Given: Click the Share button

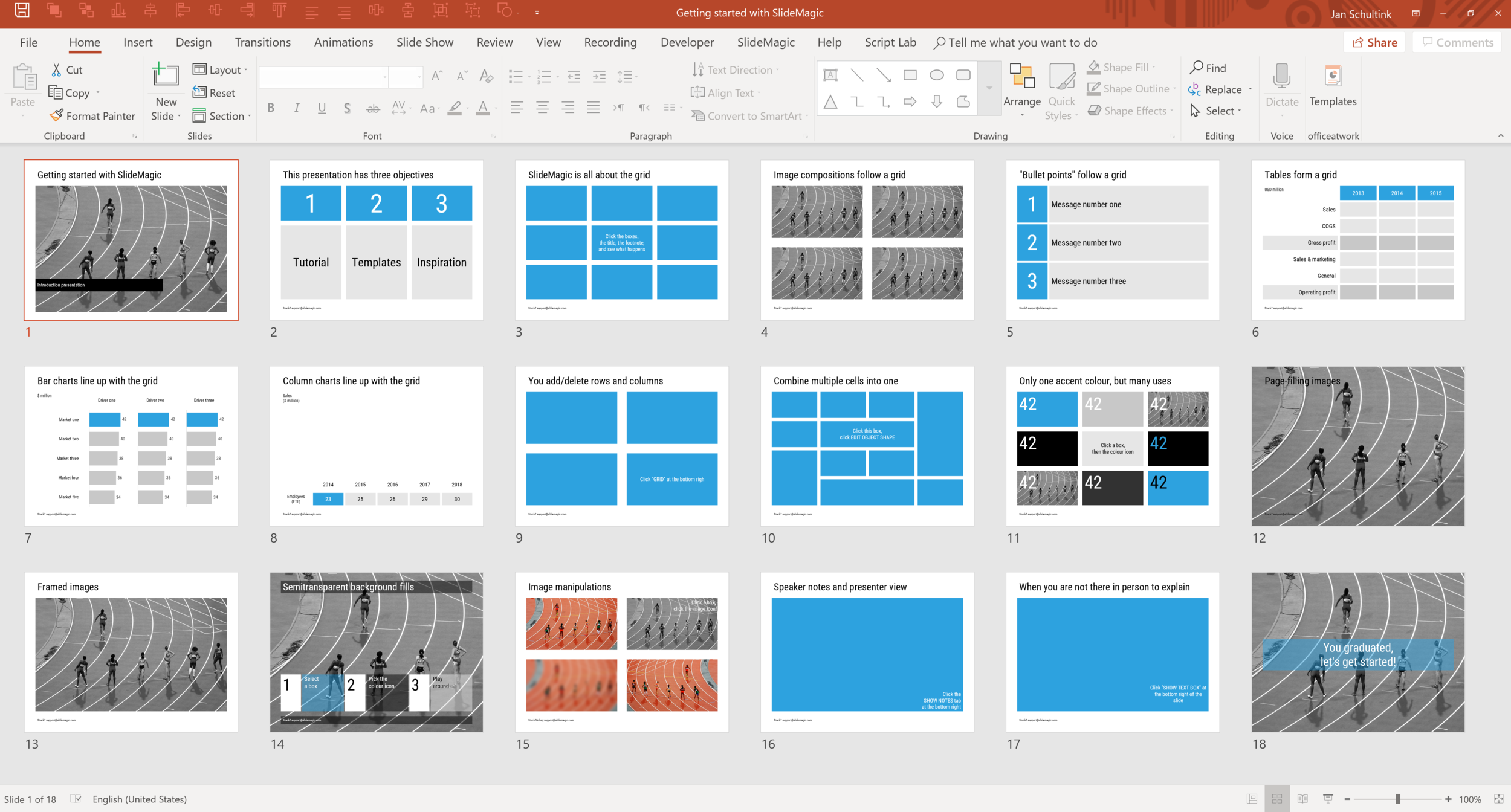Looking at the screenshot, I should coord(1374,42).
